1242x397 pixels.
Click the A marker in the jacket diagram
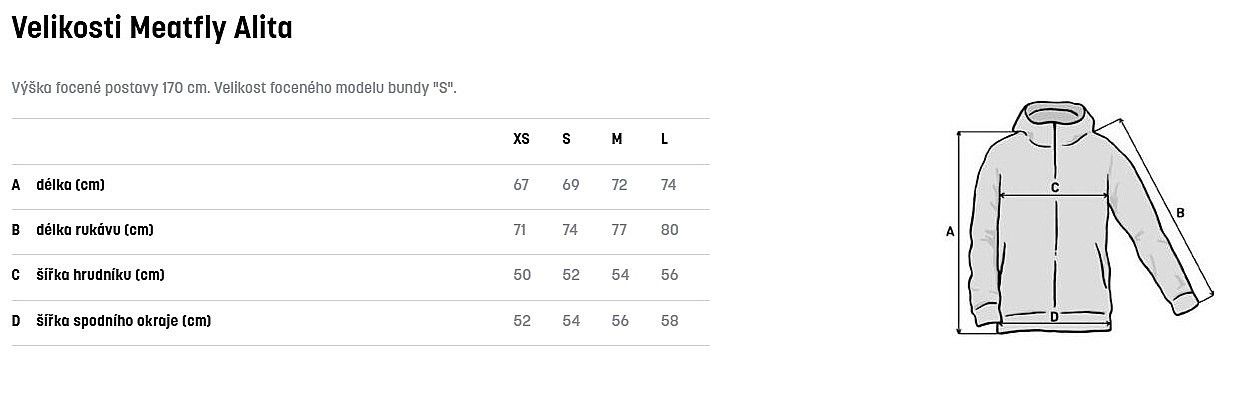tap(950, 231)
